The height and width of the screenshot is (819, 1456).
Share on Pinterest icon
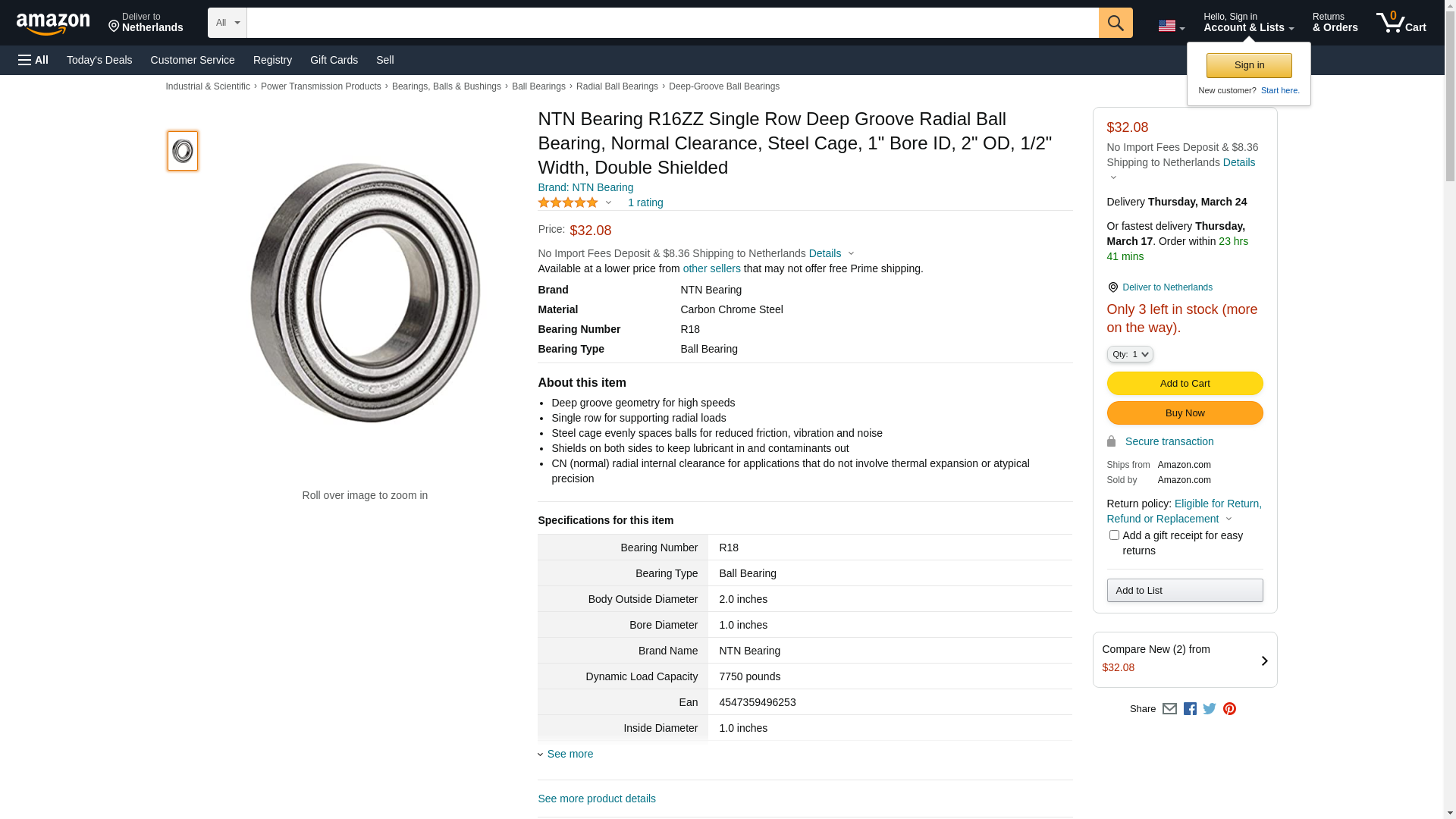[1229, 709]
